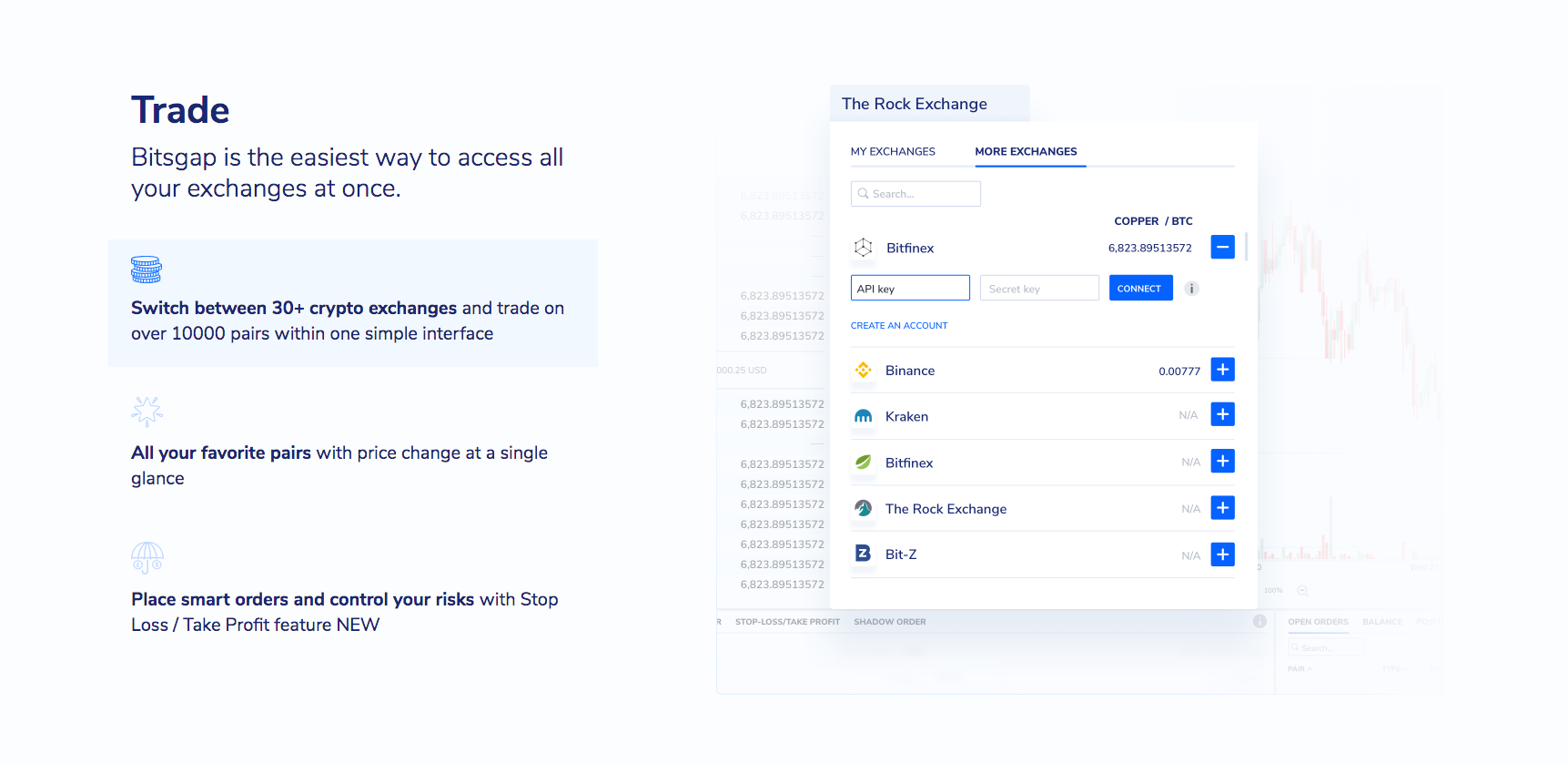
Task: Click the Kraken logo icon
Action: 863,416
